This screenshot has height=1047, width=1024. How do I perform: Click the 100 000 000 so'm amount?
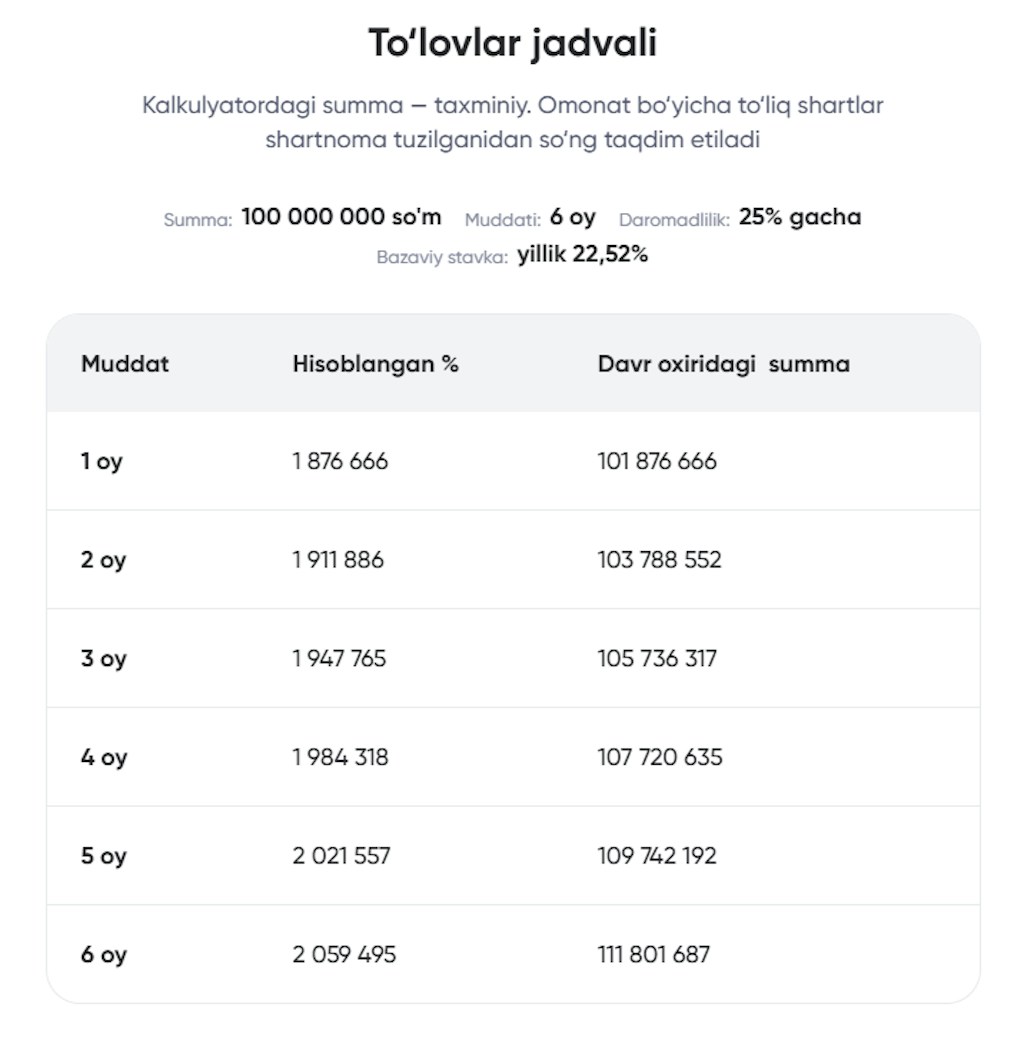(x=341, y=218)
